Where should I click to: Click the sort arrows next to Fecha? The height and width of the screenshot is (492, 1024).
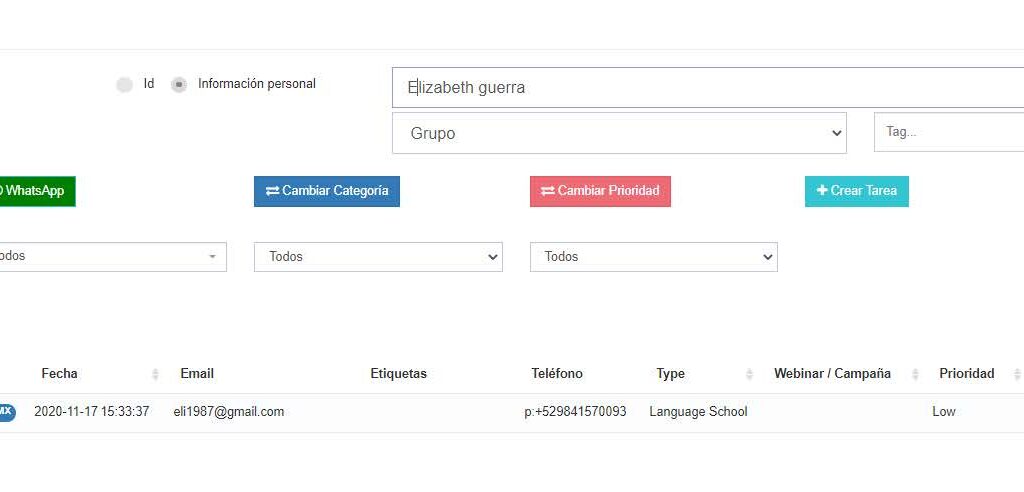155,374
